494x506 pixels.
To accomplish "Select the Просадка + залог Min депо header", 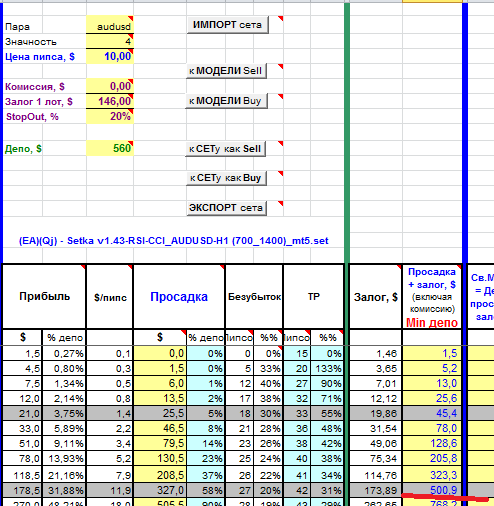I will (432, 296).
